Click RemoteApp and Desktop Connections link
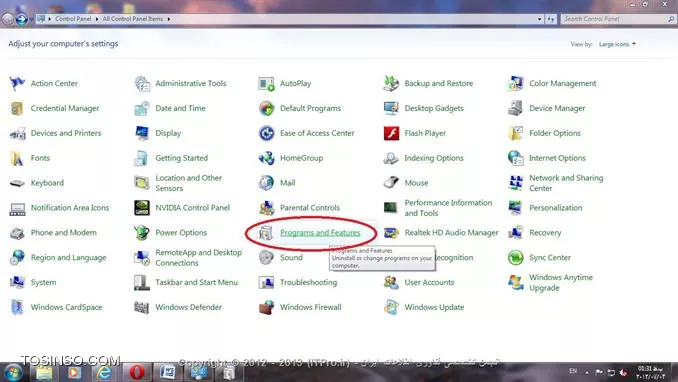678x382 pixels. pos(198,257)
